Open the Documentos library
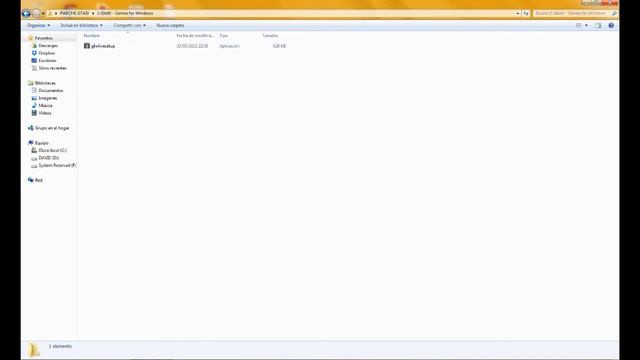 tap(51, 91)
